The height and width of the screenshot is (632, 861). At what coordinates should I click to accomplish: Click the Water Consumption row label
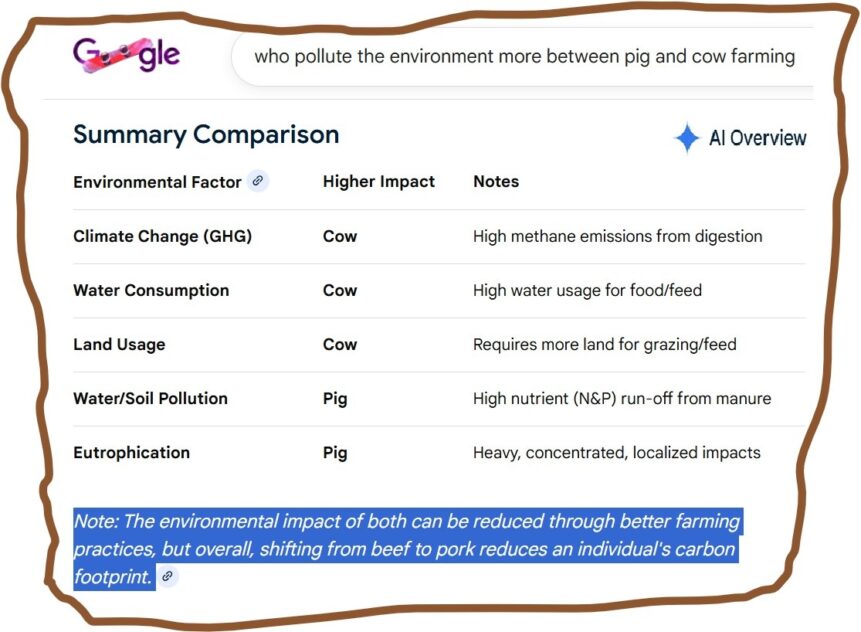(151, 291)
